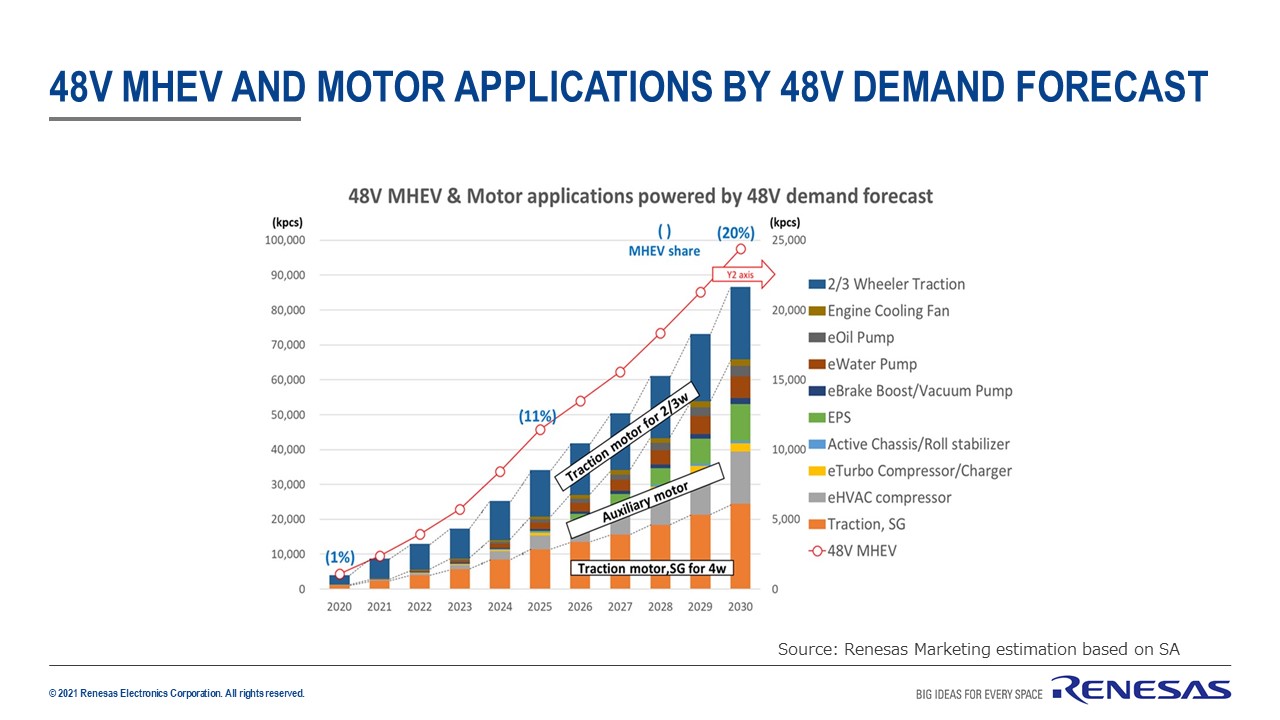Click the 2030 line data point marker
The image size is (1280, 720).
(741, 249)
